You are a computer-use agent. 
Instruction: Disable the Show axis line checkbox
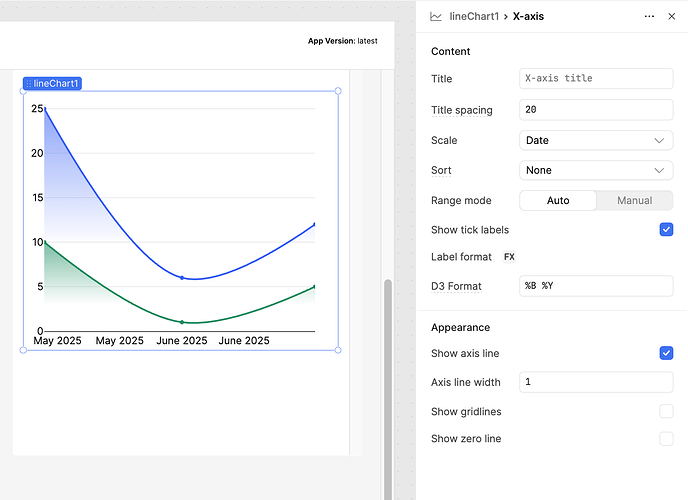(x=666, y=353)
